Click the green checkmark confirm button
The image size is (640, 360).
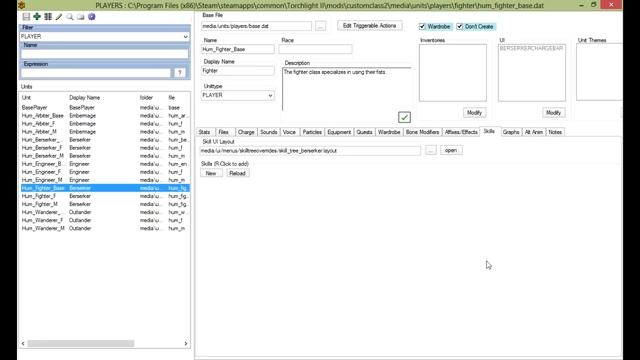pos(404,117)
